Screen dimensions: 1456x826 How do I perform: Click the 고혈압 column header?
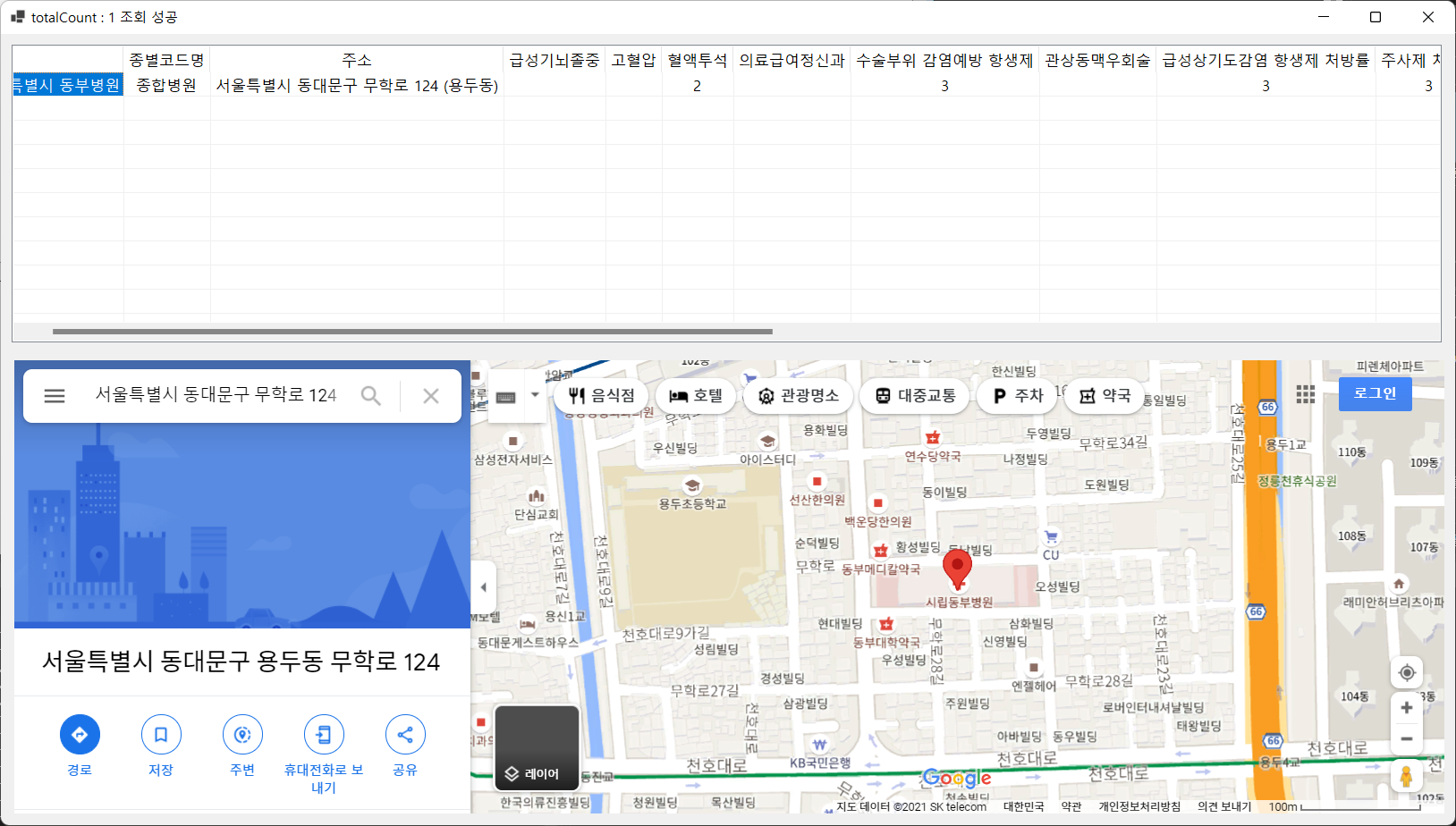[x=634, y=60]
